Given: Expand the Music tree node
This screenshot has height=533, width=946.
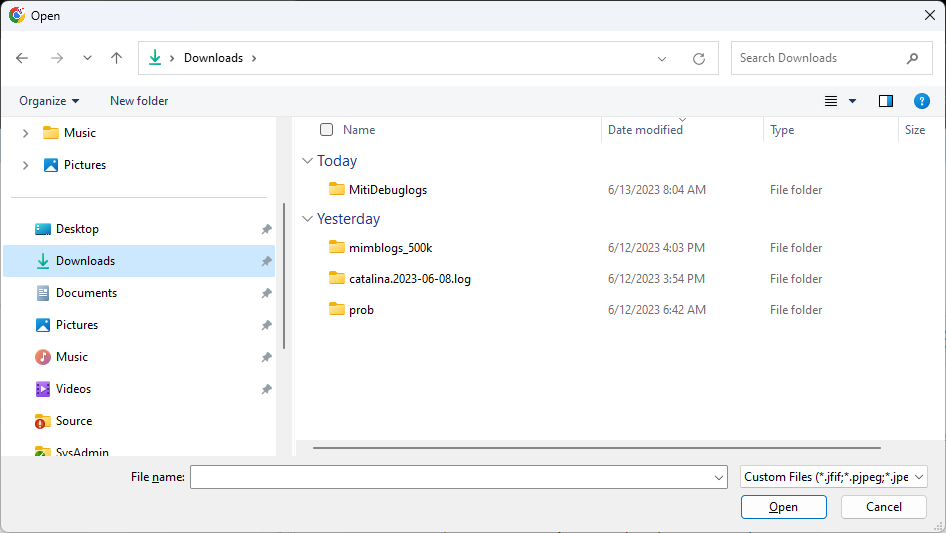Looking at the screenshot, I should pos(25,133).
